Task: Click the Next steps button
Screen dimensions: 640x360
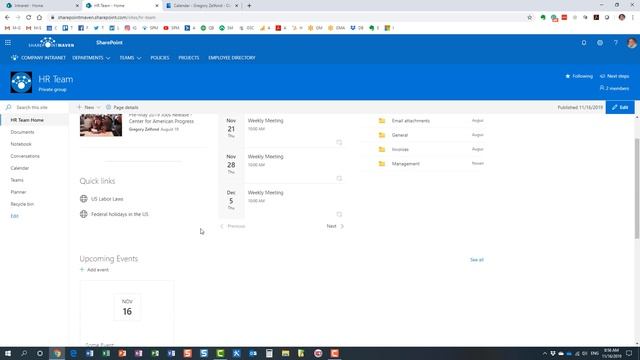Action: click(614, 76)
